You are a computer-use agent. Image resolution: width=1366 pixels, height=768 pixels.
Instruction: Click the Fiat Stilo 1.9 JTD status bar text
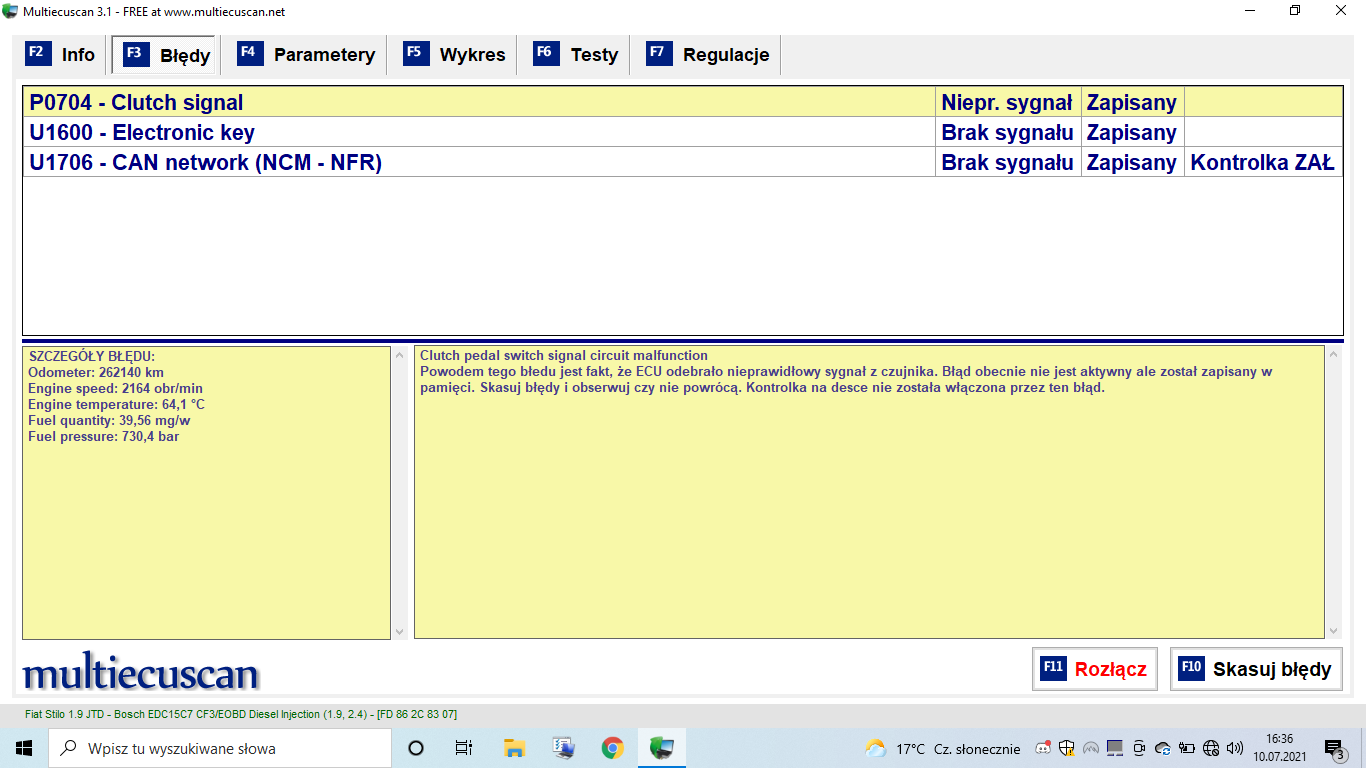(x=241, y=714)
